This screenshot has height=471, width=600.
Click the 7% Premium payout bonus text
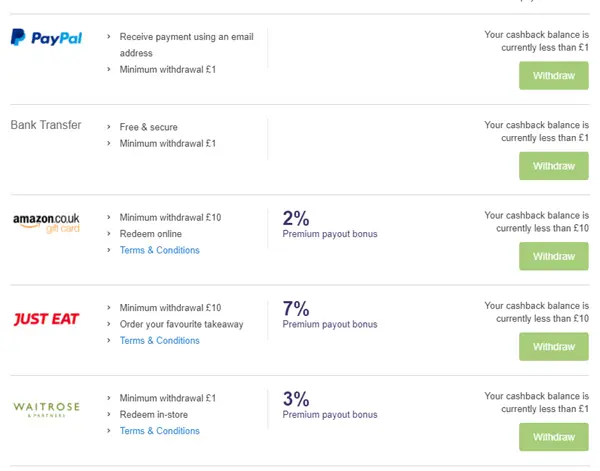pyautogui.click(x=330, y=315)
